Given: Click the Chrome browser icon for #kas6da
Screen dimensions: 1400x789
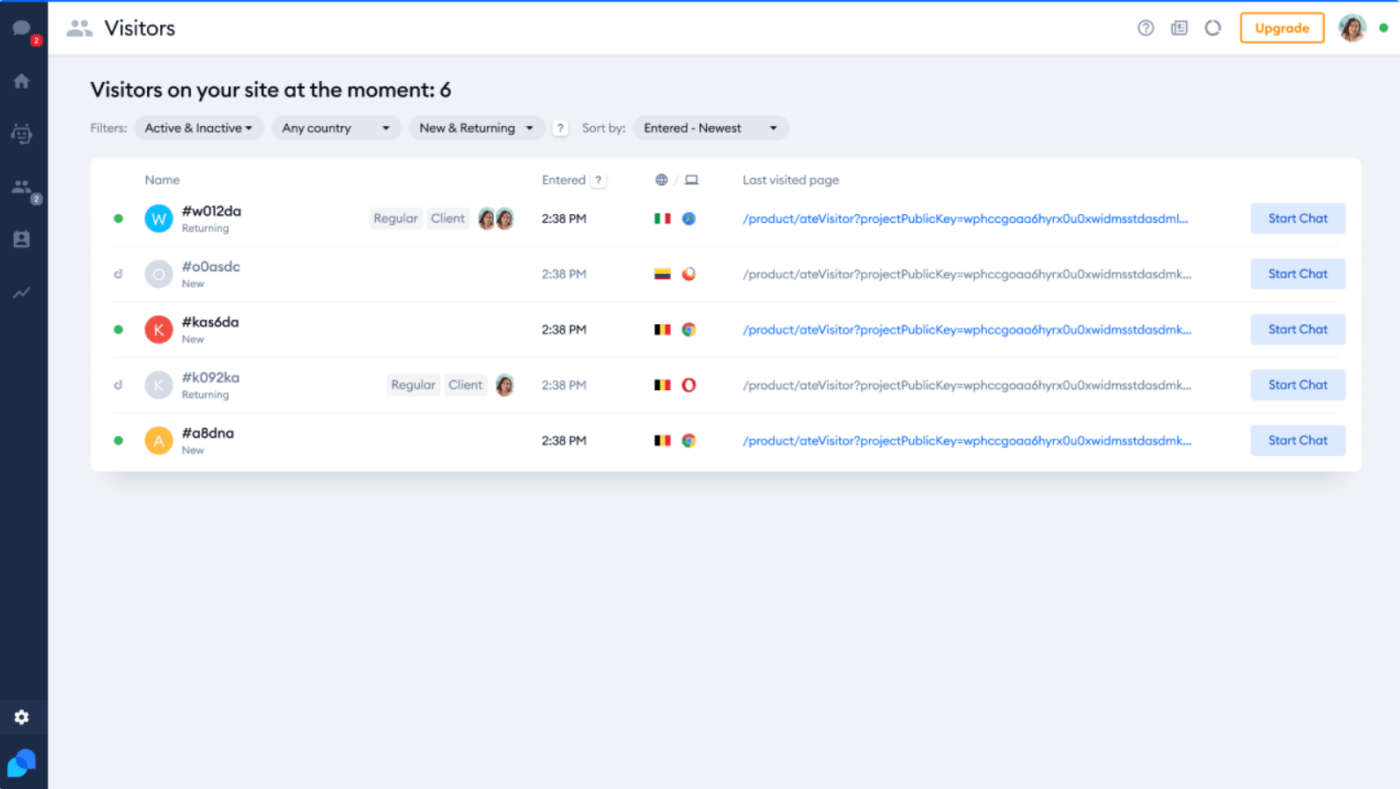Looking at the screenshot, I should click(689, 329).
